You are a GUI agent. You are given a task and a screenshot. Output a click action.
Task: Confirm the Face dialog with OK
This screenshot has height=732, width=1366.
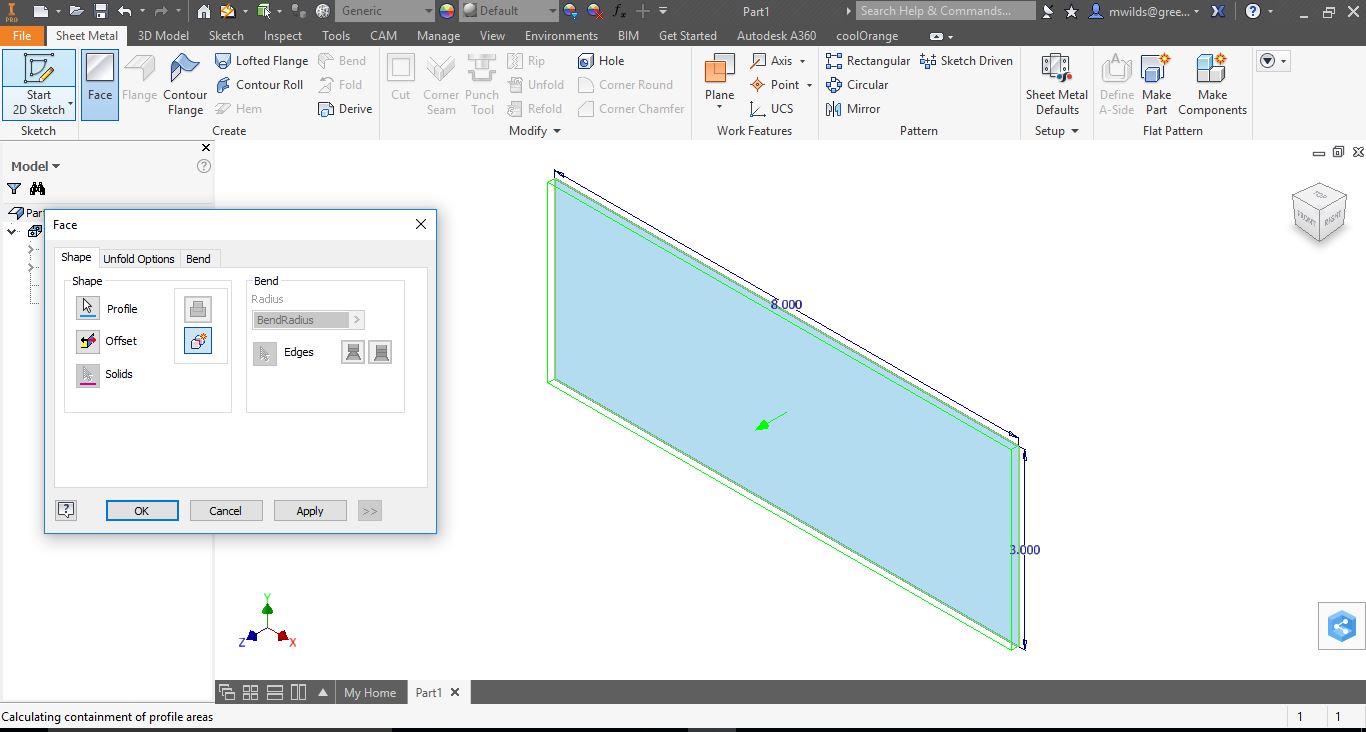[x=142, y=510]
